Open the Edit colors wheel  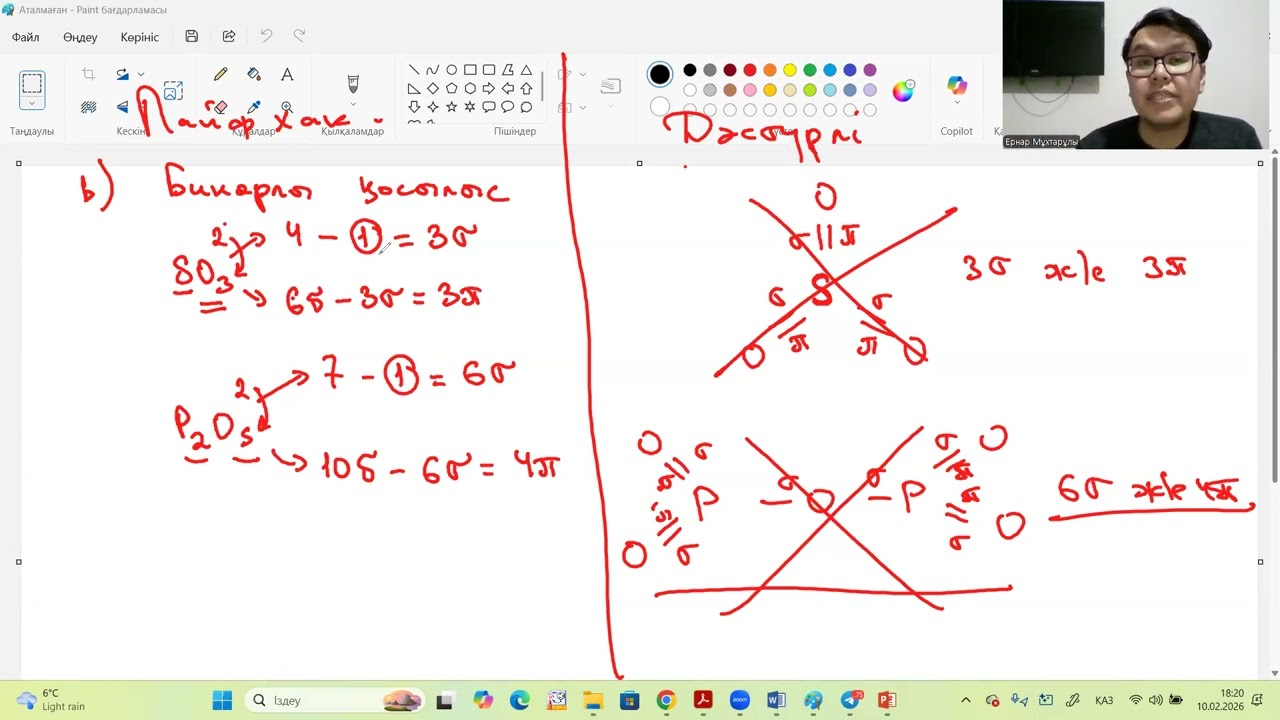coord(903,91)
